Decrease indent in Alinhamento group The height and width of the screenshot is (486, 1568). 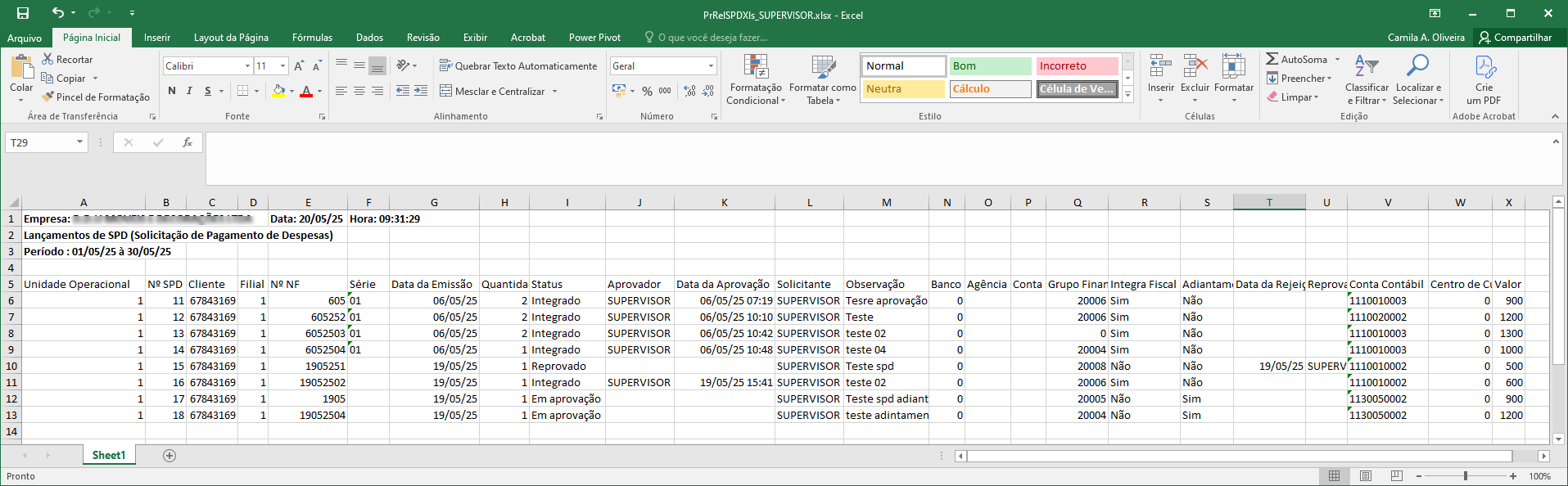[402, 91]
